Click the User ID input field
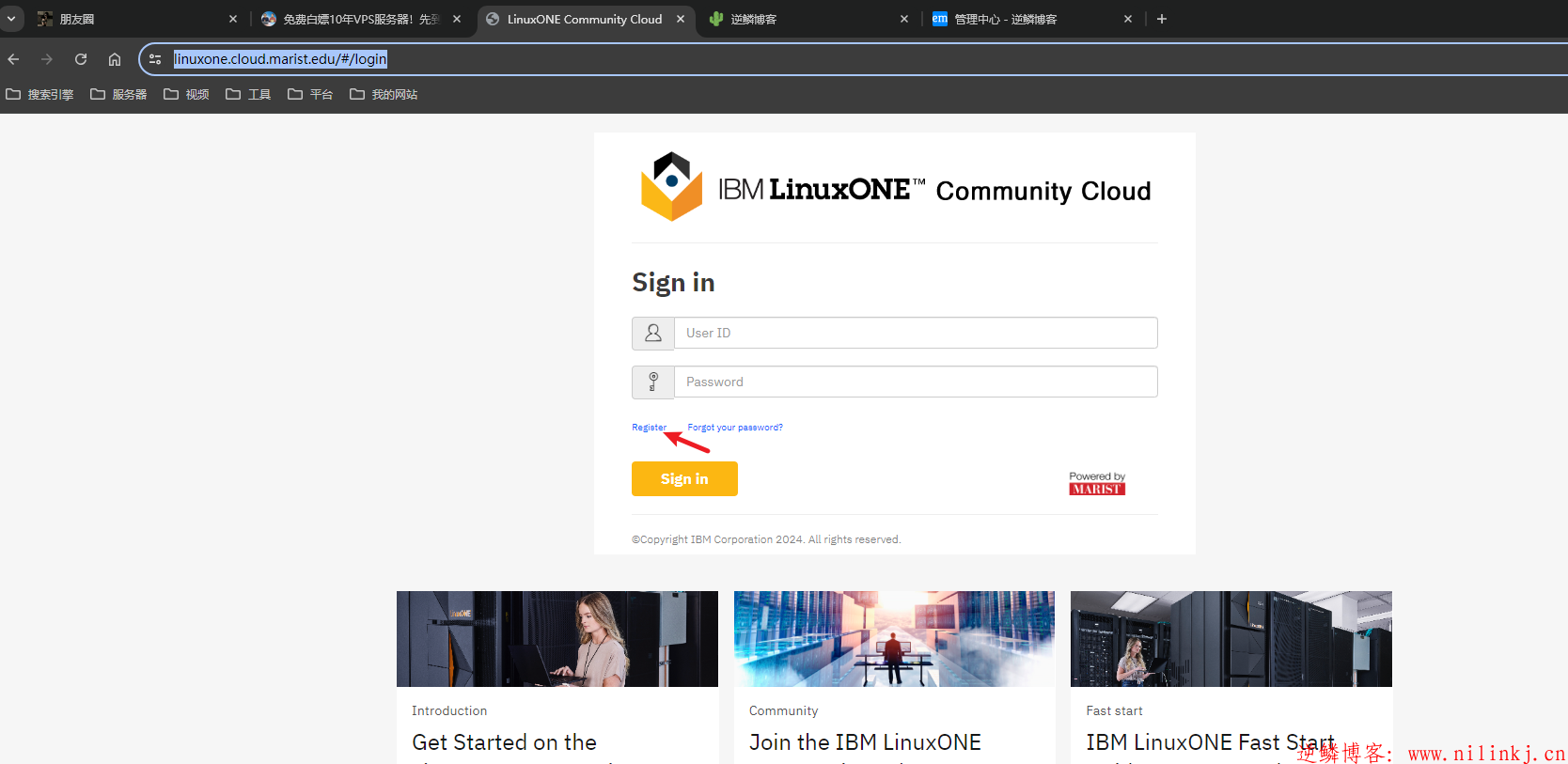 coord(916,333)
